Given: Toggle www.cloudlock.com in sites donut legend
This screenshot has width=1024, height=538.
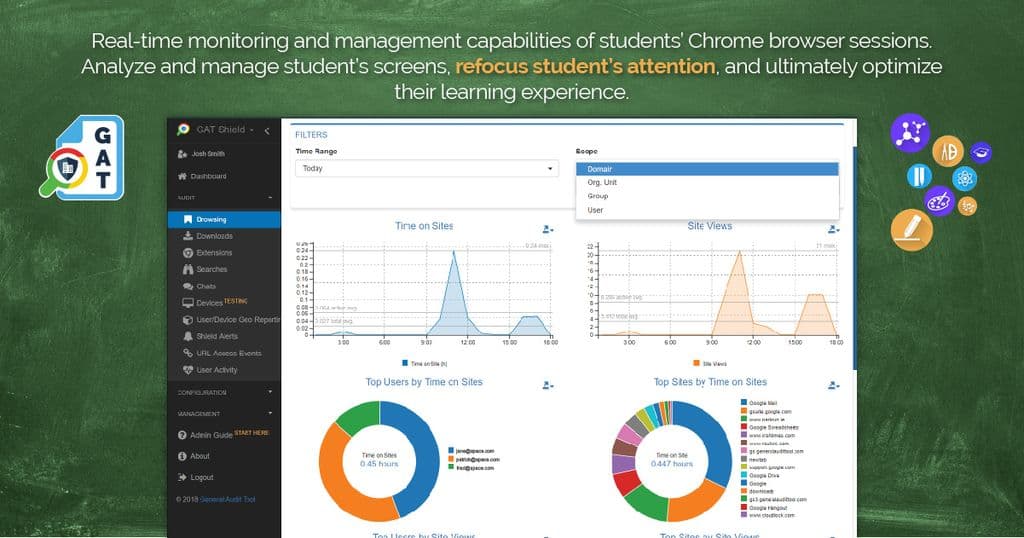Looking at the screenshot, I should click(x=767, y=515).
